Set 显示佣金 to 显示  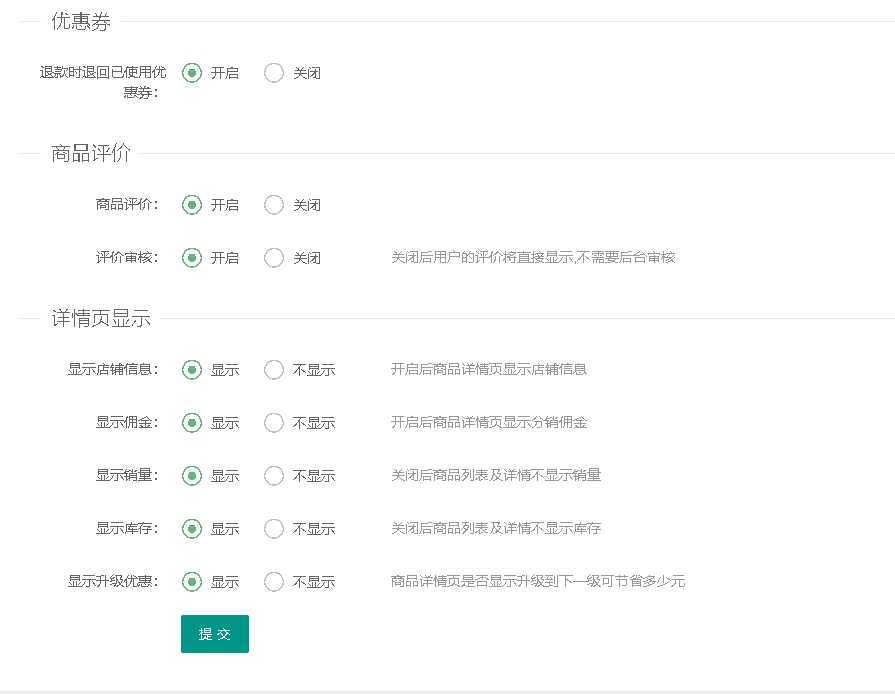pyautogui.click(x=192, y=423)
